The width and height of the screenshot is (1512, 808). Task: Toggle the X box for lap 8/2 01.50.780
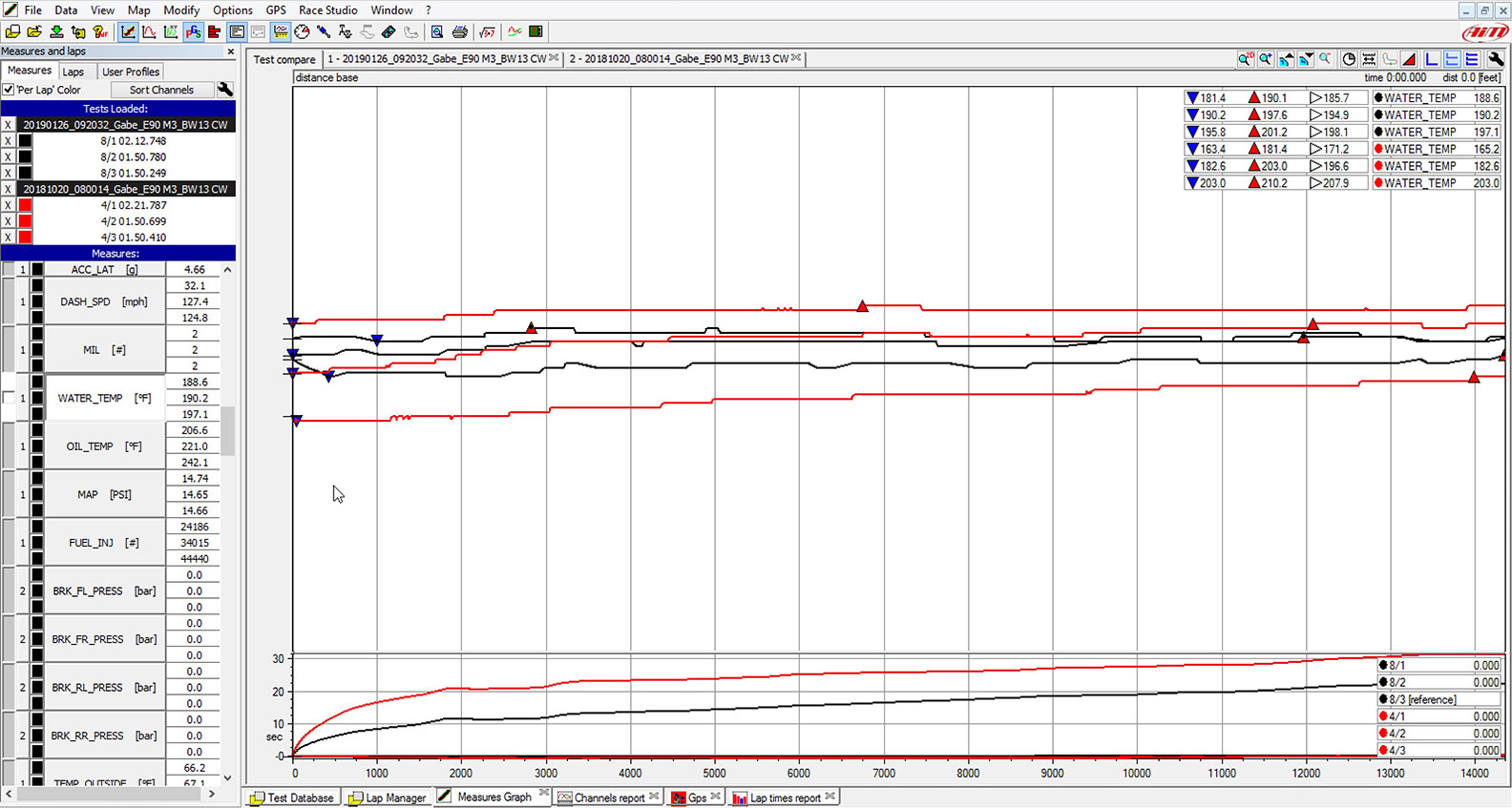pyautogui.click(x=8, y=156)
